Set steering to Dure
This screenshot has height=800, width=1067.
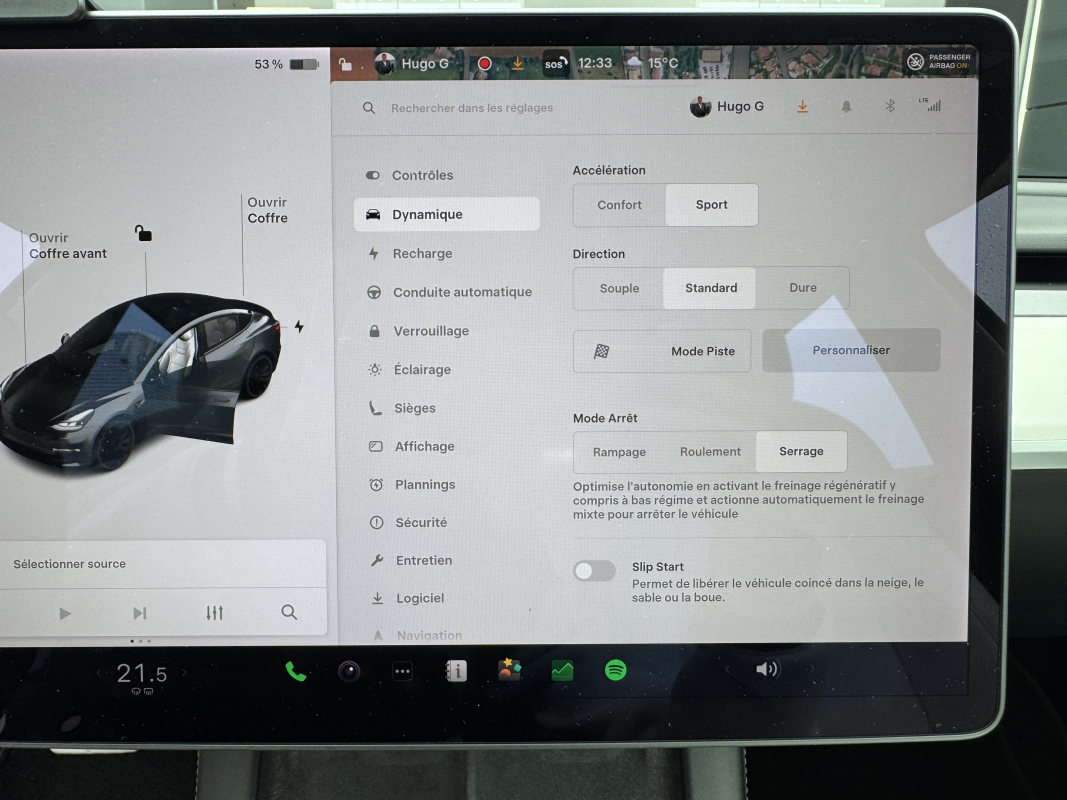click(803, 288)
